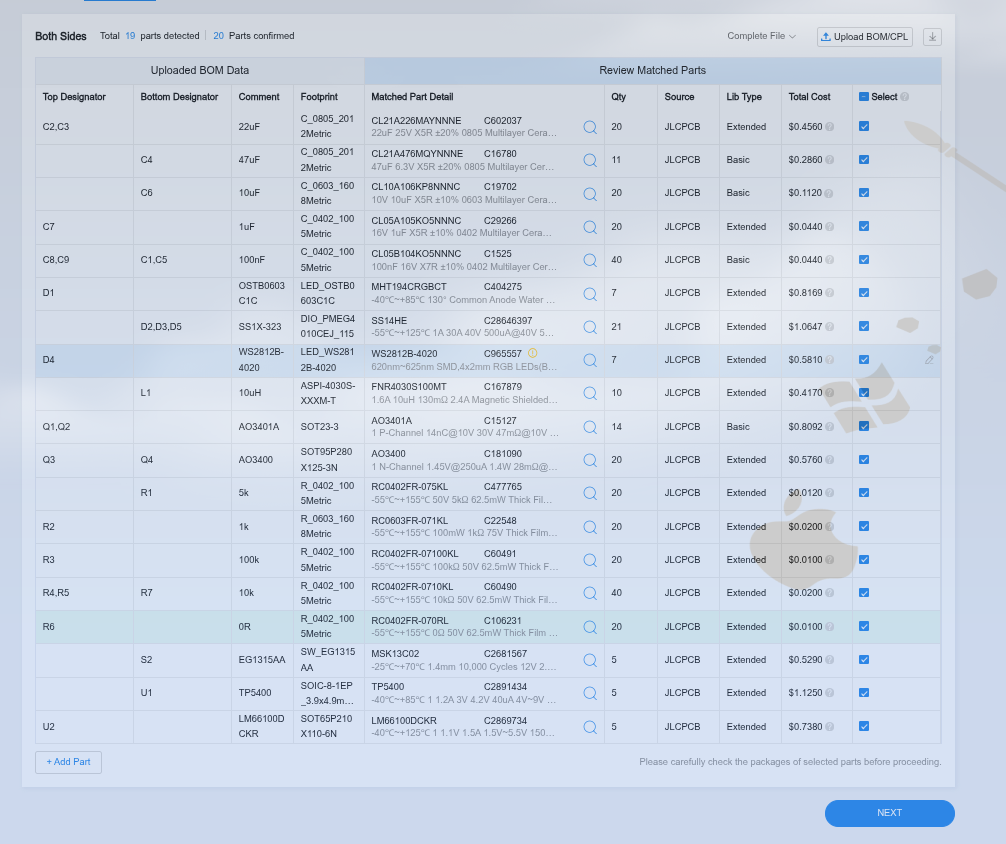Click search icon for MSK13C02 switch
1006x844 pixels.
pyautogui.click(x=590, y=660)
